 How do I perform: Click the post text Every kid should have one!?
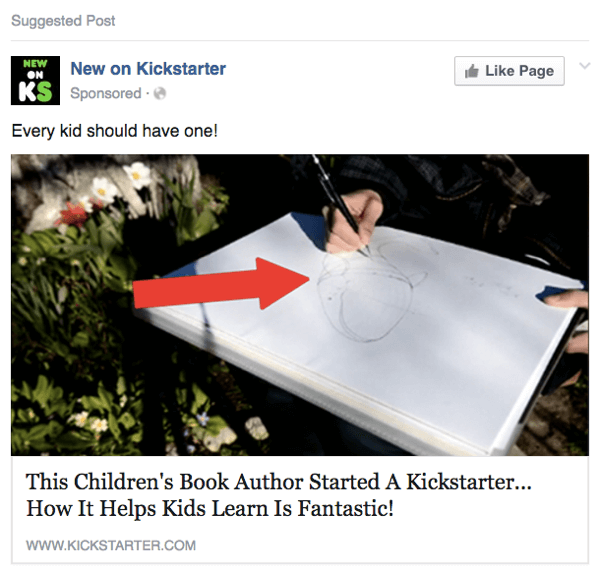coord(114,131)
